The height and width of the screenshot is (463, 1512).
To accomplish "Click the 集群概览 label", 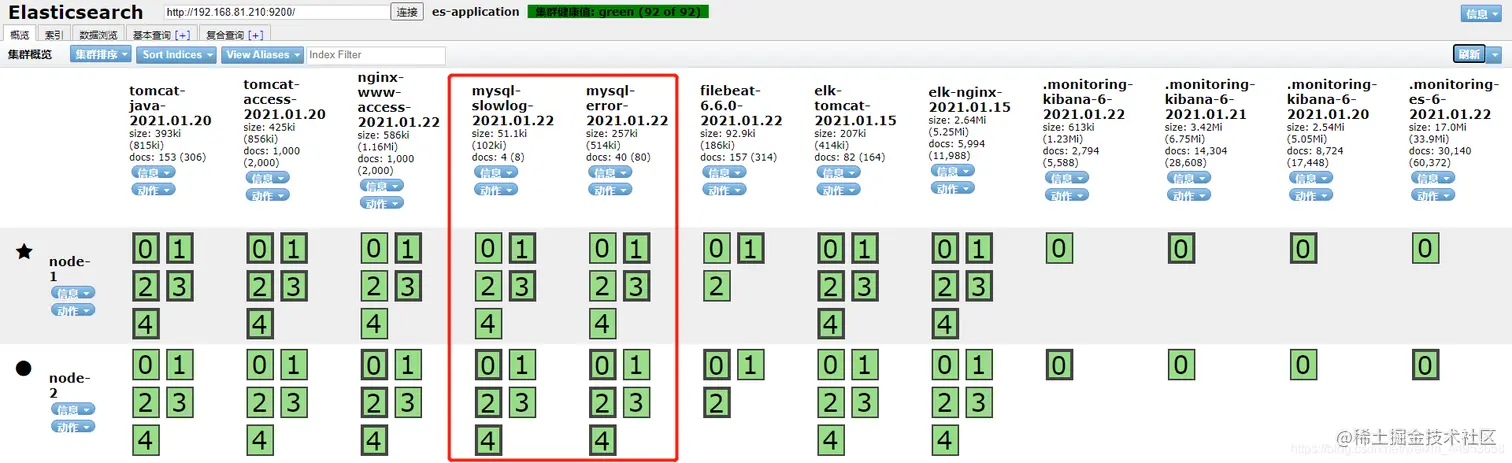I will click(x=30, y=55).
